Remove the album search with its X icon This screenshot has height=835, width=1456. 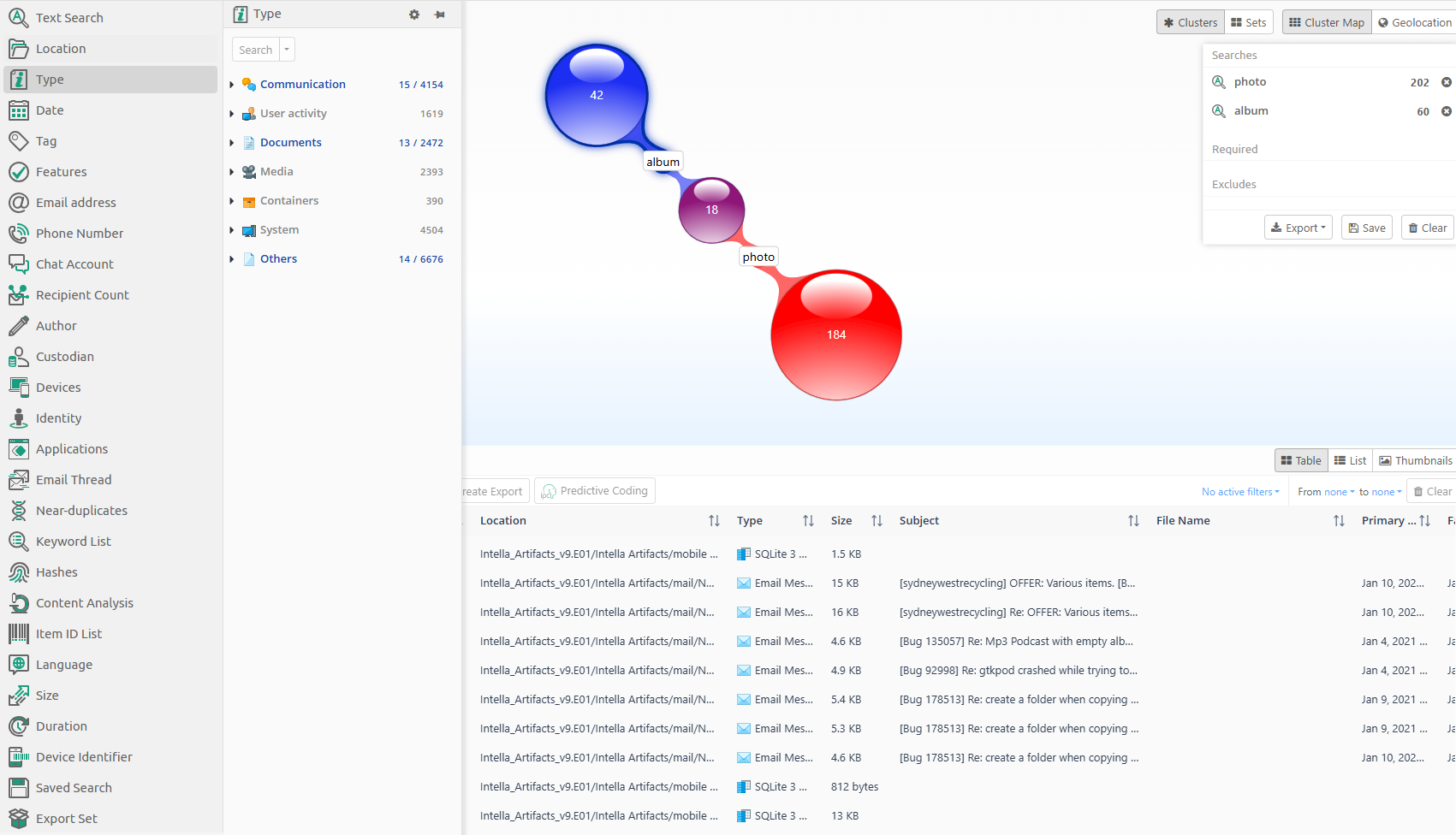tap(1447, 111)
